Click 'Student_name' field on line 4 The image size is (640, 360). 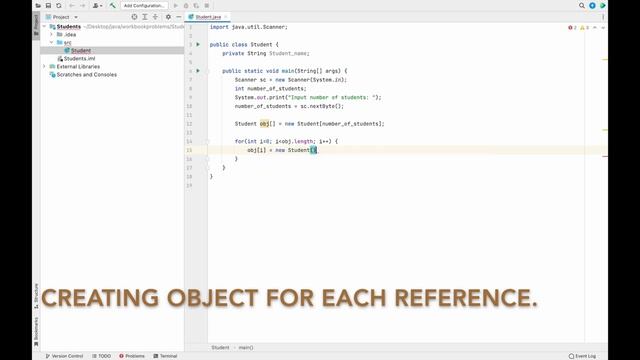click(288, 53)
